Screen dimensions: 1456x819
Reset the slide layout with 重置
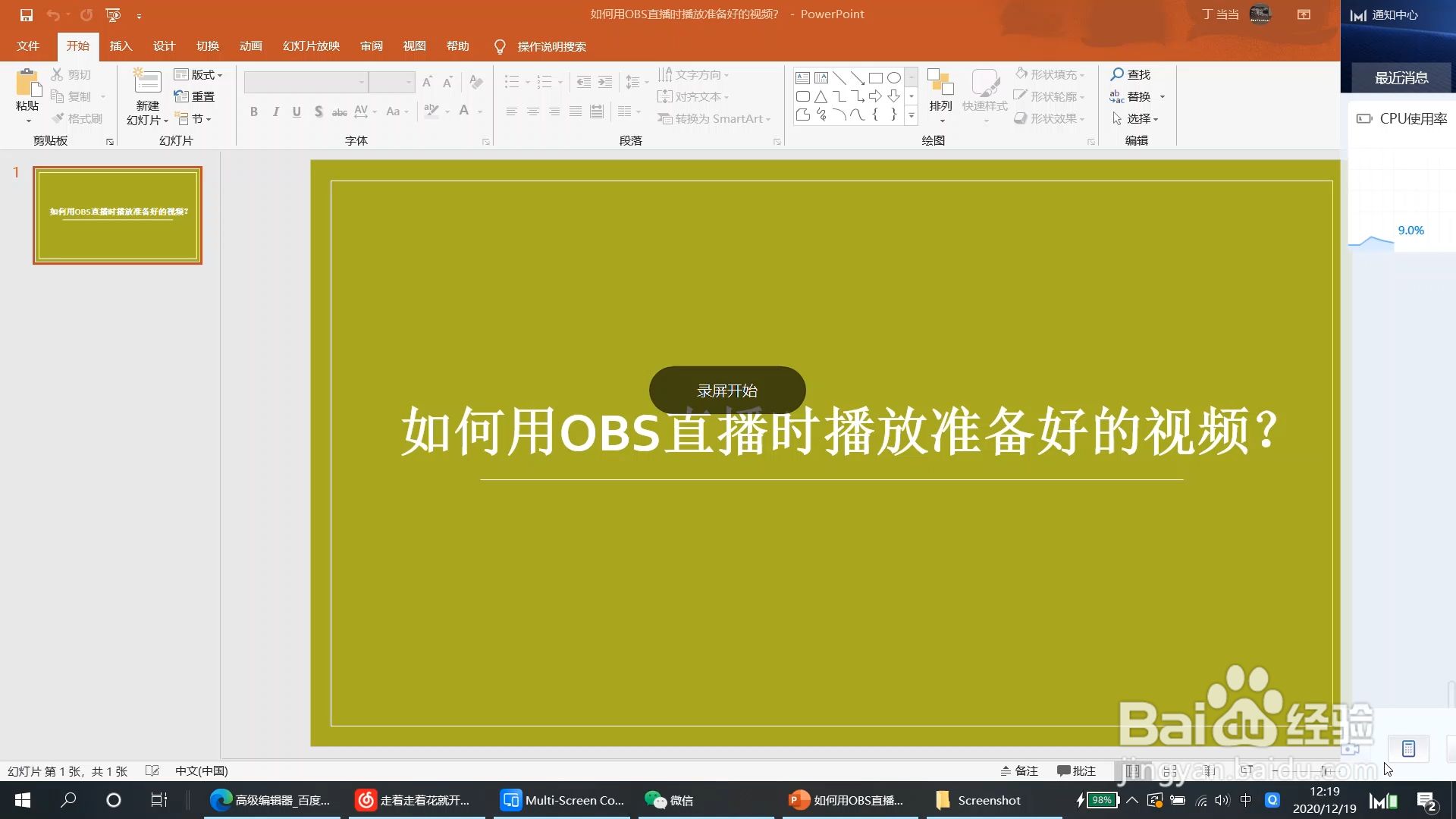pos(195,96)
